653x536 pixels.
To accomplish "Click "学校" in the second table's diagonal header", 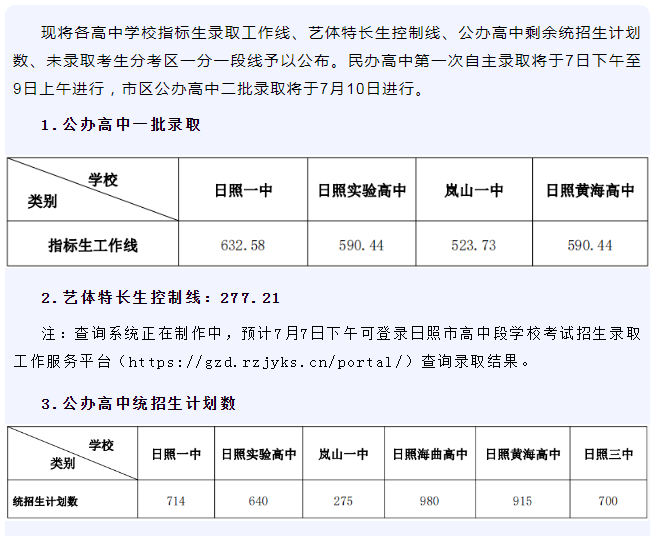I will (x=101, y=445).
